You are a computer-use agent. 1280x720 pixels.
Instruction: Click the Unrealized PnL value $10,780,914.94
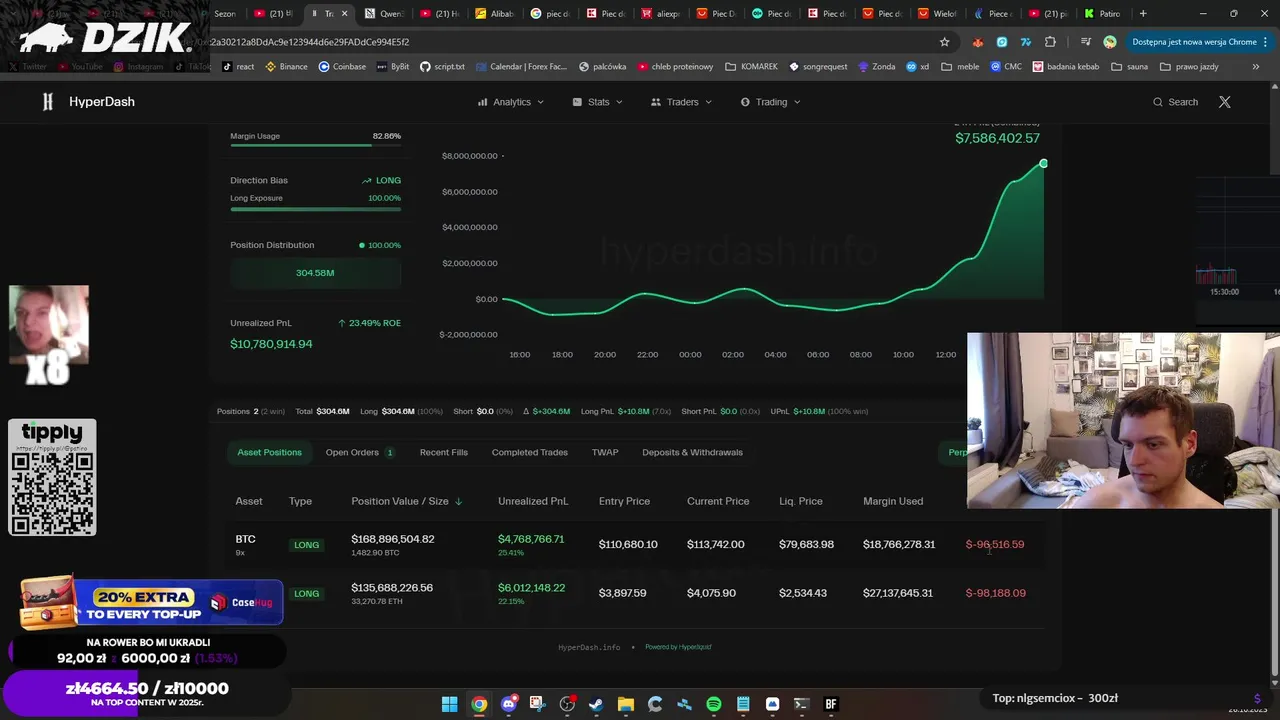pyautogui.click(x=271, y=344)
